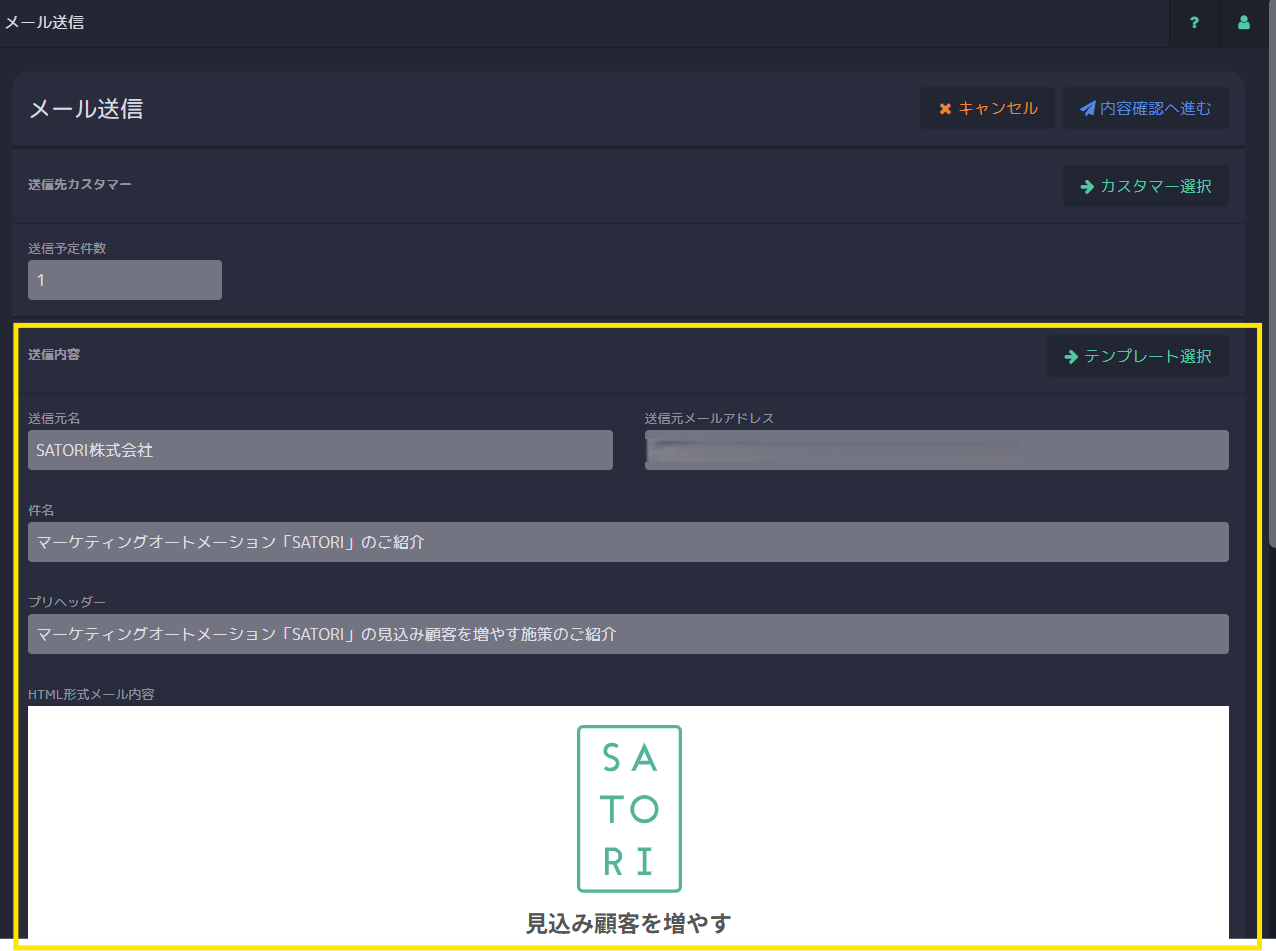The image size is (1276, 951).
Task: Open the テンプレート選択 template picker
Action: (1137, 356)
